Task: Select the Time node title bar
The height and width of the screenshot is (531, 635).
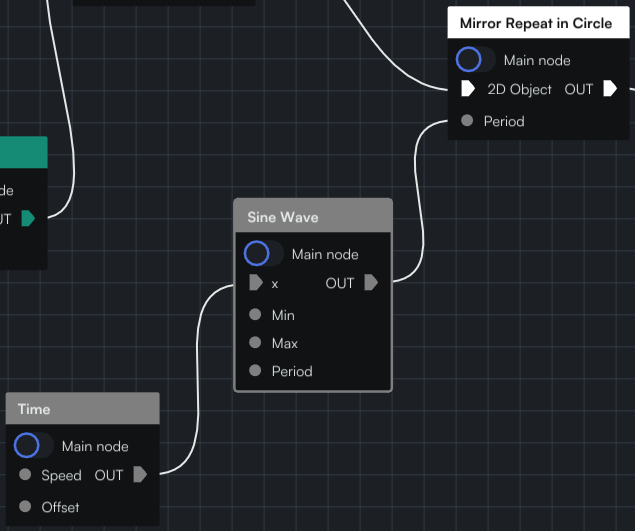Action: (83, 408)
